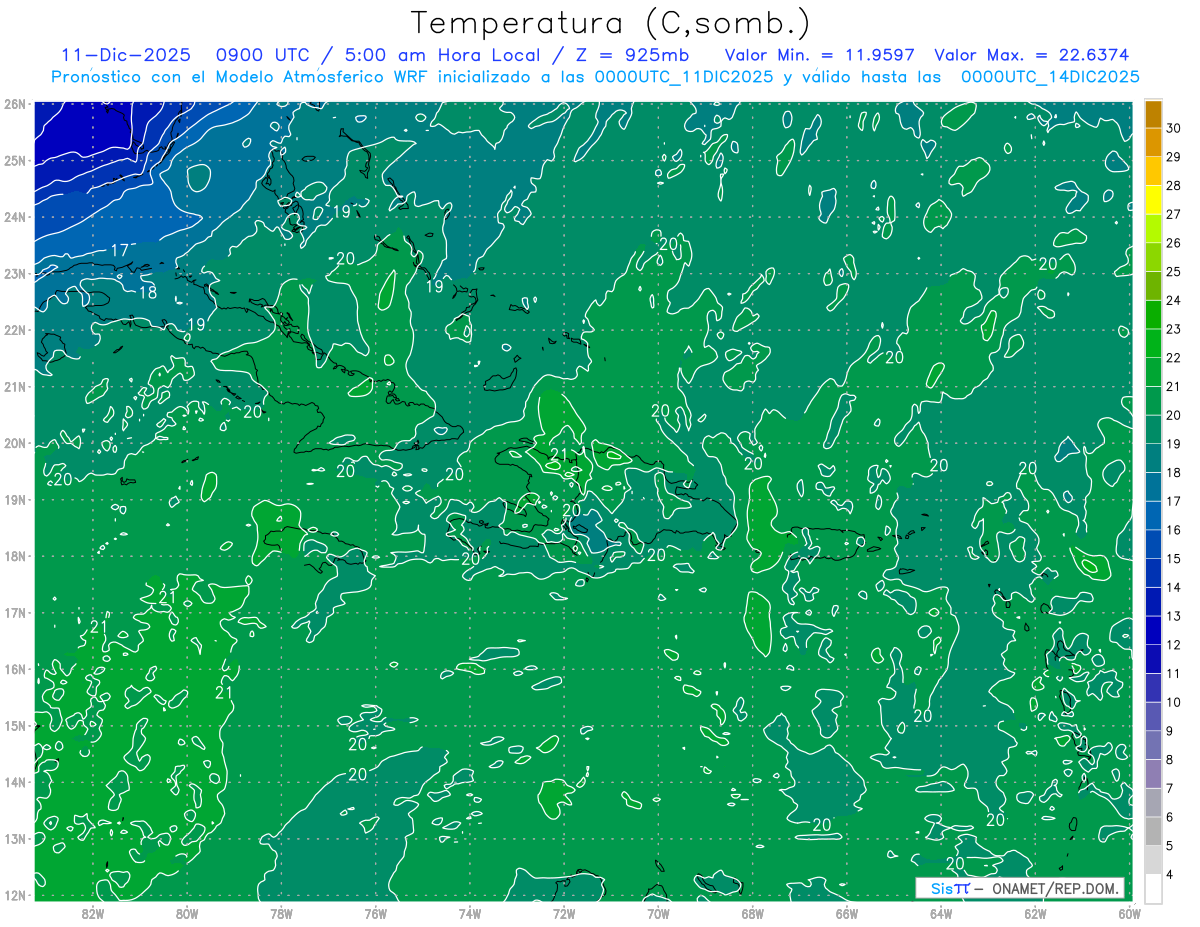Click the '13N' latitude axis label
This screenshot has height=927, width=1200.
pyautogui.click(x=14, y=838)
